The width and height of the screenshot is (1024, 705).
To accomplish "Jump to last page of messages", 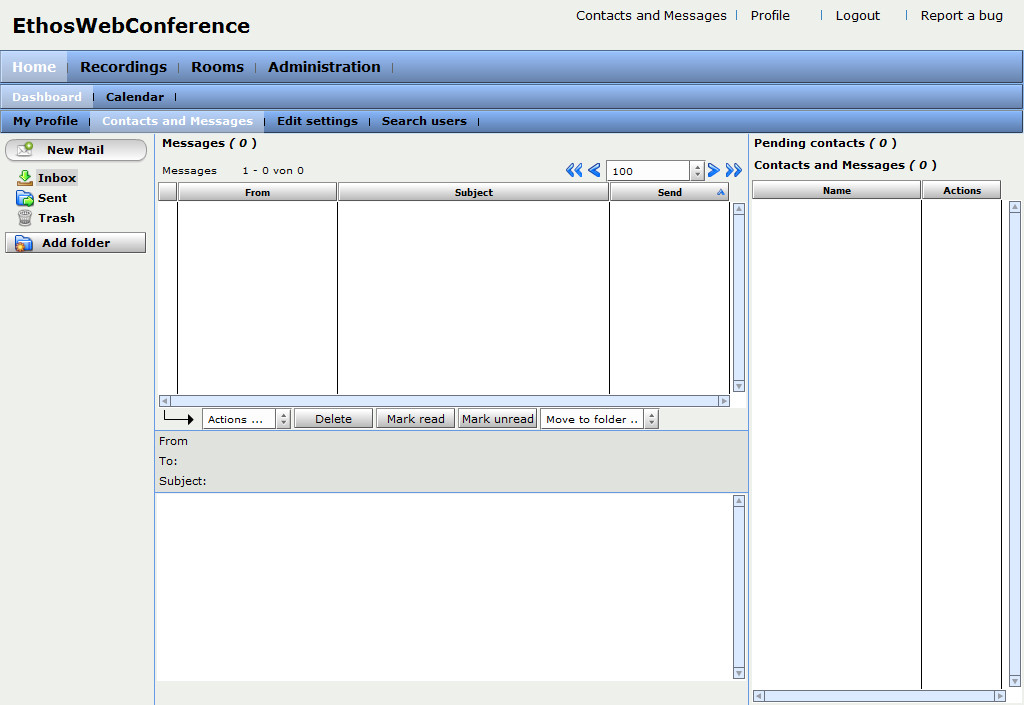I will point(734,171).
